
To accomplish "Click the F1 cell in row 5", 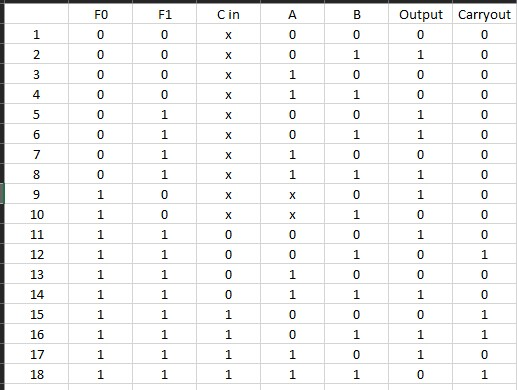I will 164,114.
